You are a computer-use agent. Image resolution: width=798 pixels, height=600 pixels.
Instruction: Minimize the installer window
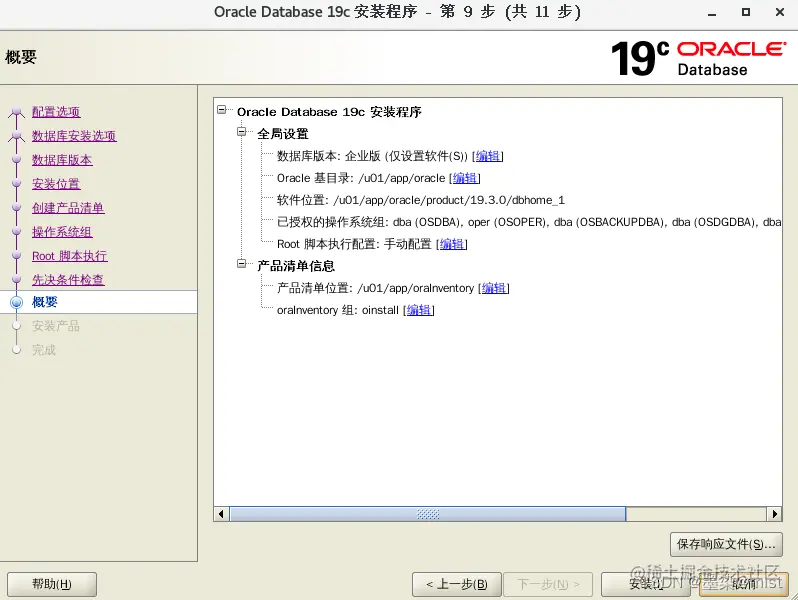pyautogui.click(x=712, y=13)
